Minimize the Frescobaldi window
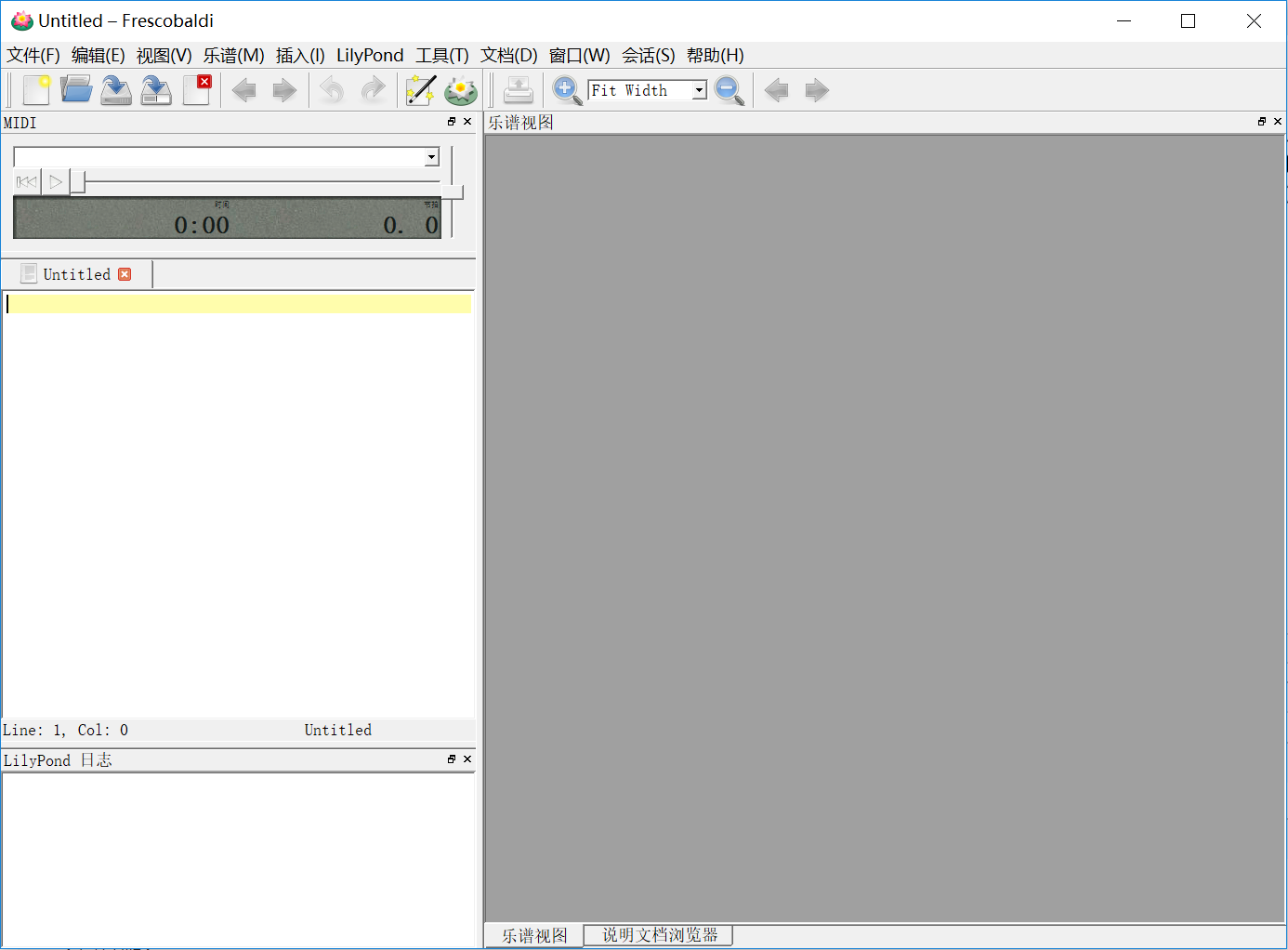The height and width of the screenshot is (950, 1288). tap(1124, 20)
